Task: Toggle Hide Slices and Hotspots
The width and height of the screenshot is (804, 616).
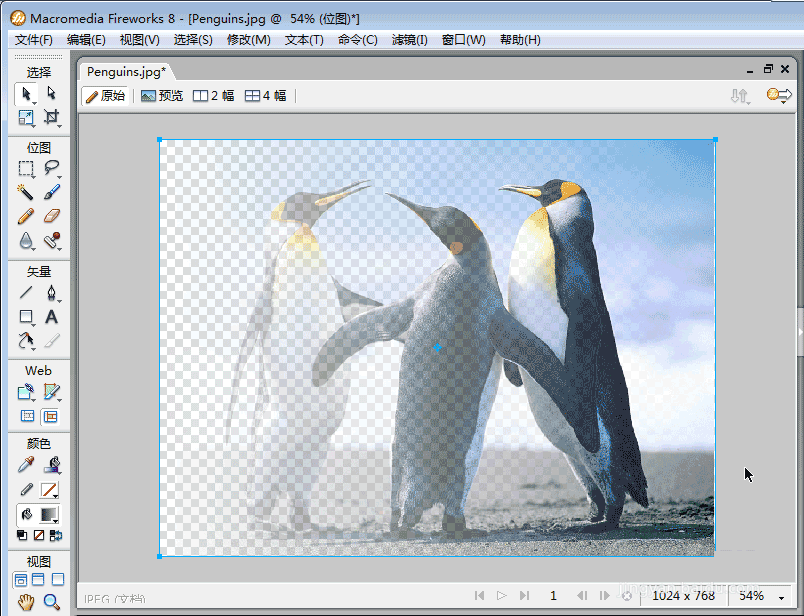Action: tap(26, 416)
